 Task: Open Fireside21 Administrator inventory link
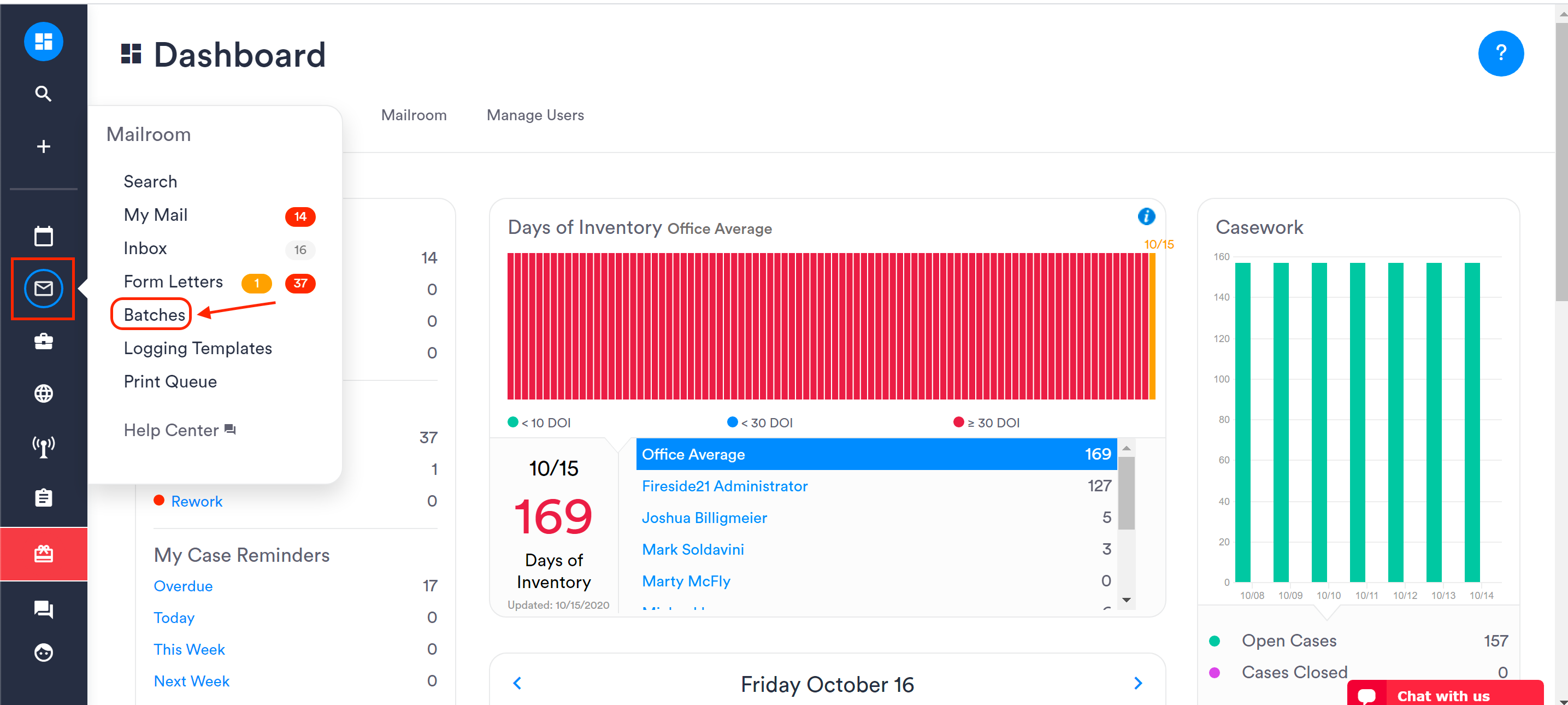[724, 486]
